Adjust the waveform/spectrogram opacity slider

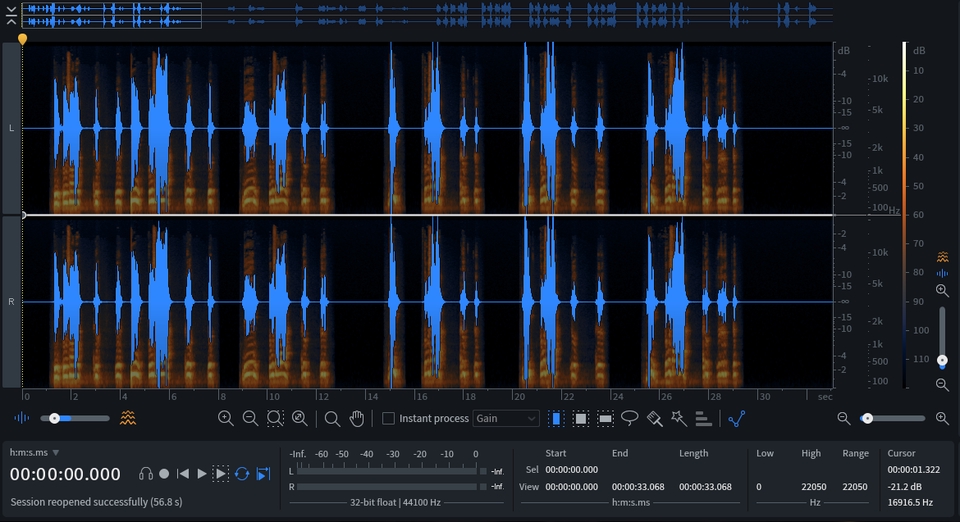75,419
